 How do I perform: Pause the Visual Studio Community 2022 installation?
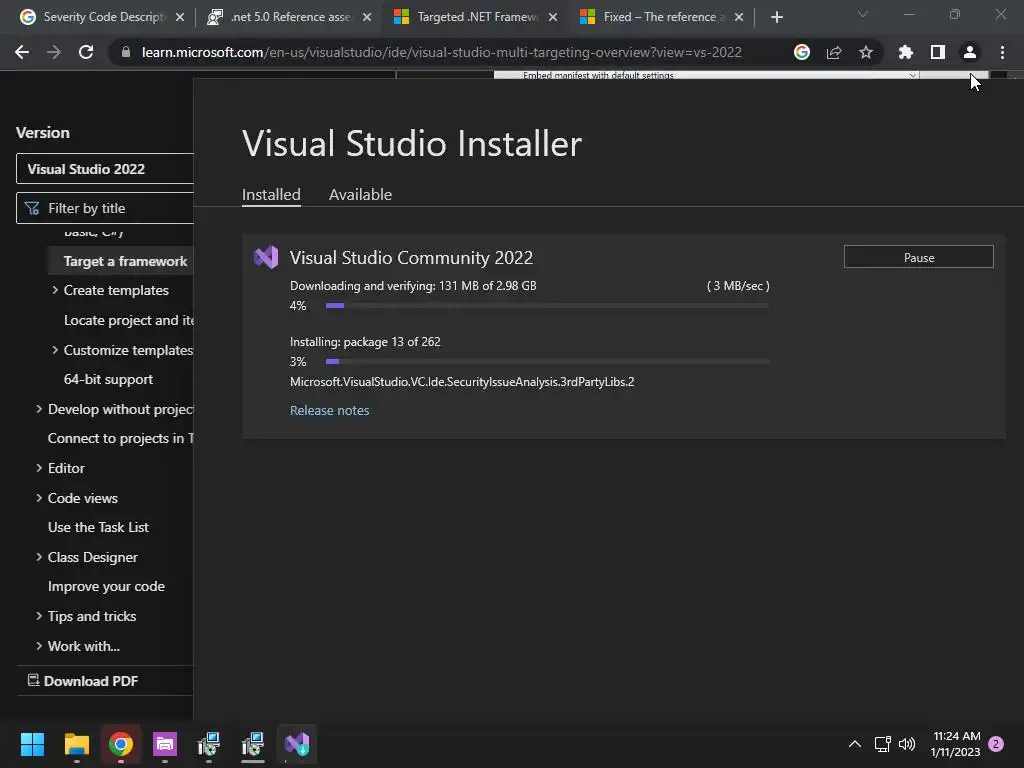[x=918, y=257]
